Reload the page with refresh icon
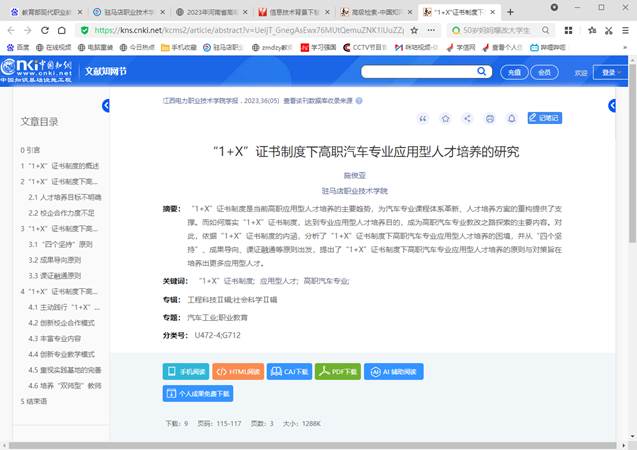637x450 pixels. (x=45, y=30)
